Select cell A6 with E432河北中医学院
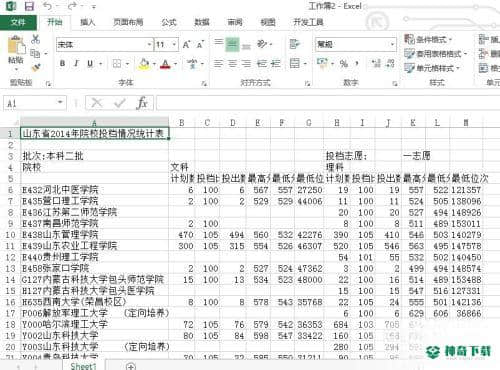 coord(95,190)
